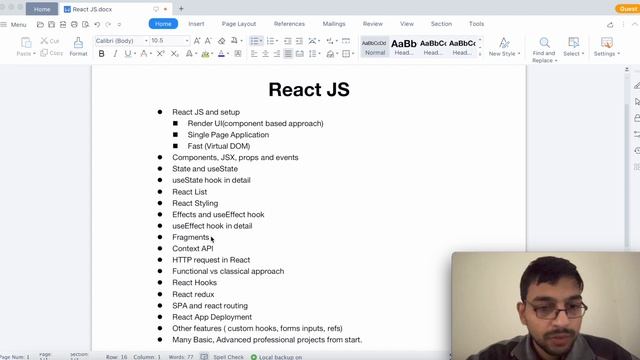
Task: Increase paragraph indent
Action: tap(299, 41)
